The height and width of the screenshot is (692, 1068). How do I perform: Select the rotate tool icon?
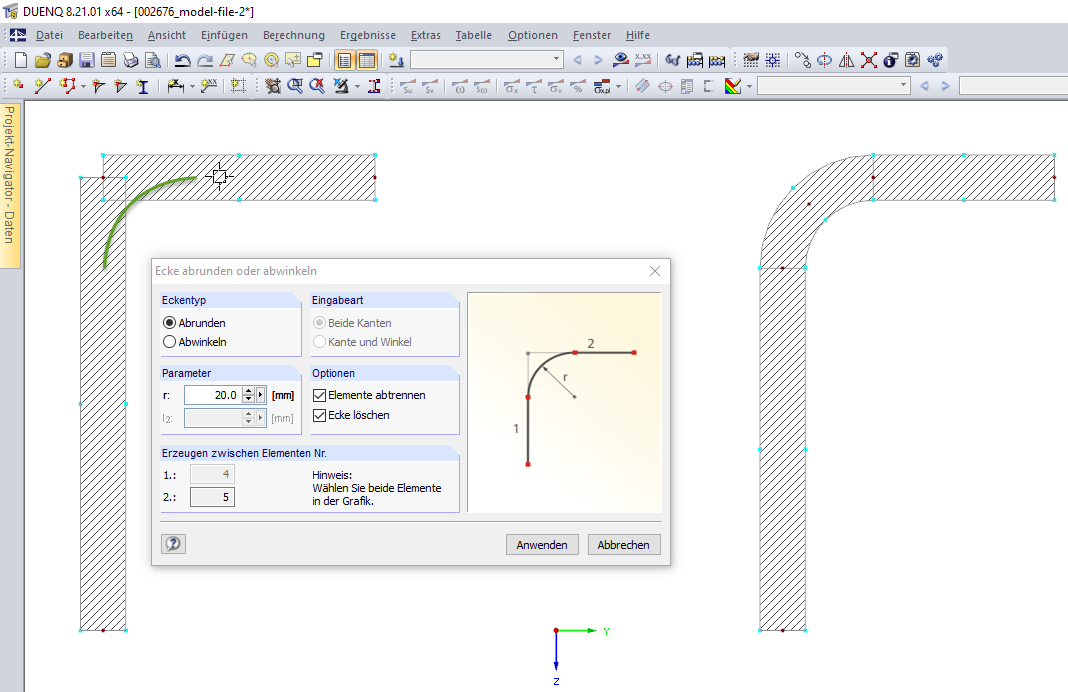click(x=824, y=60)
